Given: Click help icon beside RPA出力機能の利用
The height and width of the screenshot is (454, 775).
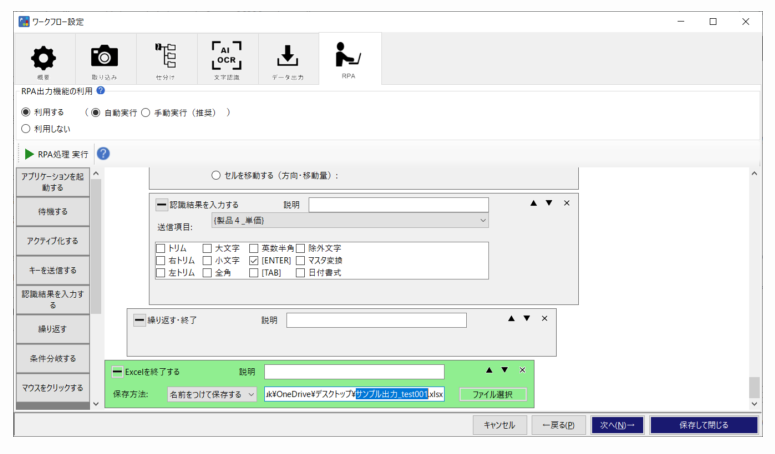Looking at the screenshot, I should [101, 90].
